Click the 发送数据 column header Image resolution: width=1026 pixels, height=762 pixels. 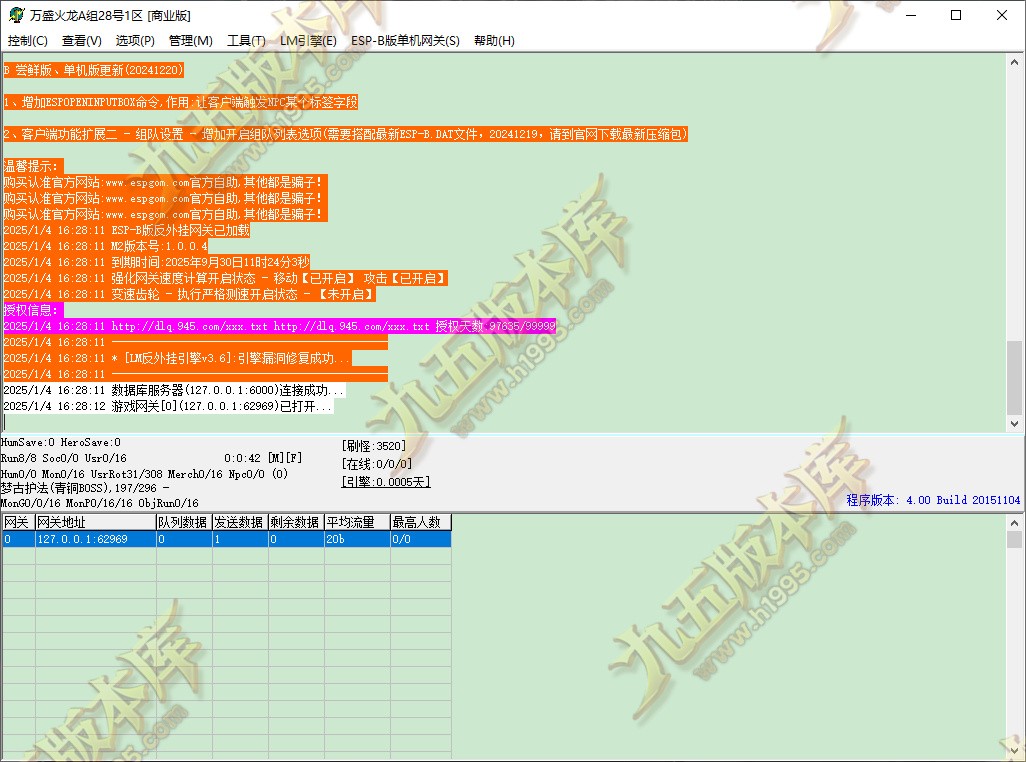[240, 522]
